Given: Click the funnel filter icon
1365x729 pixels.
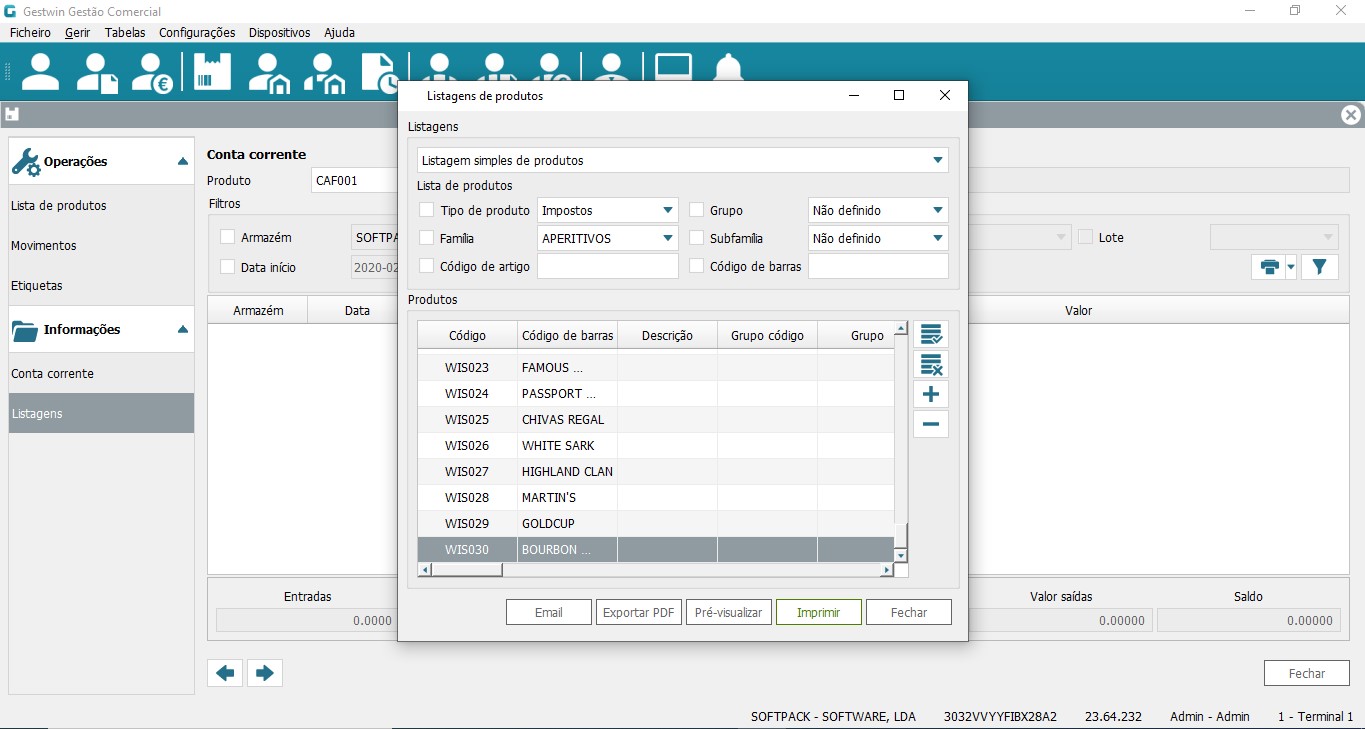Looking at the screenshot, I should pyautogui.click(x=1319, y=266).
